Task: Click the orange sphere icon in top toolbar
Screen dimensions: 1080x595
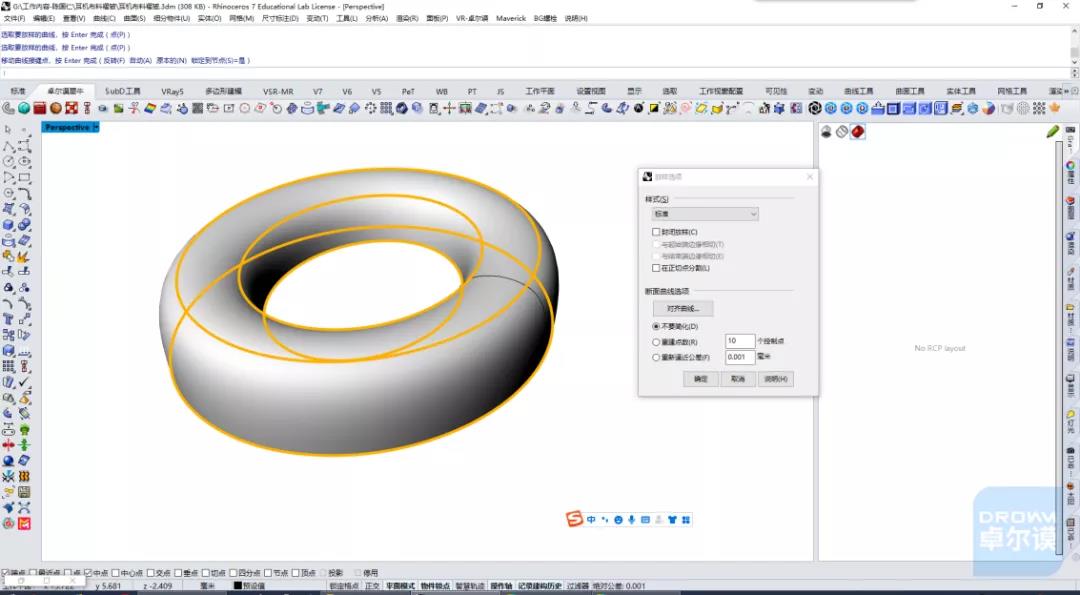Action: (56, 108)
